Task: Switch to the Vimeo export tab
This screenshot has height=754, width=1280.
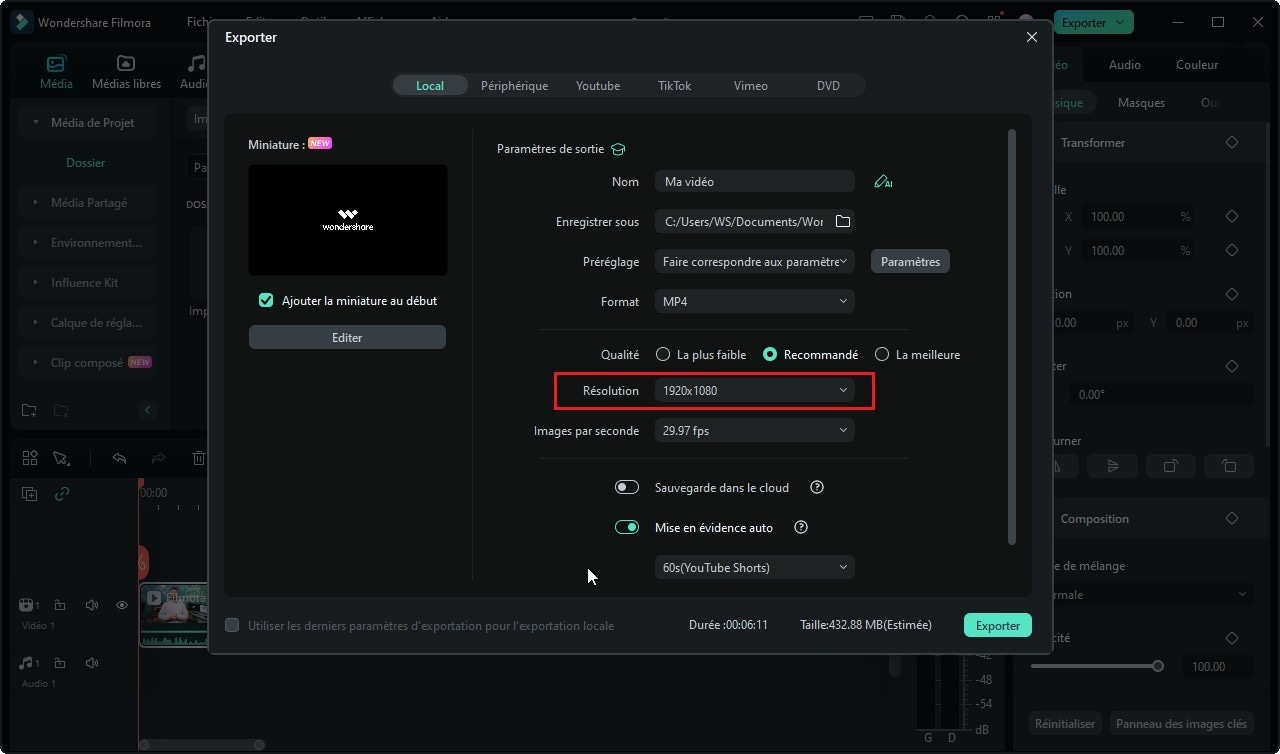Action: (x=751, y=86)
